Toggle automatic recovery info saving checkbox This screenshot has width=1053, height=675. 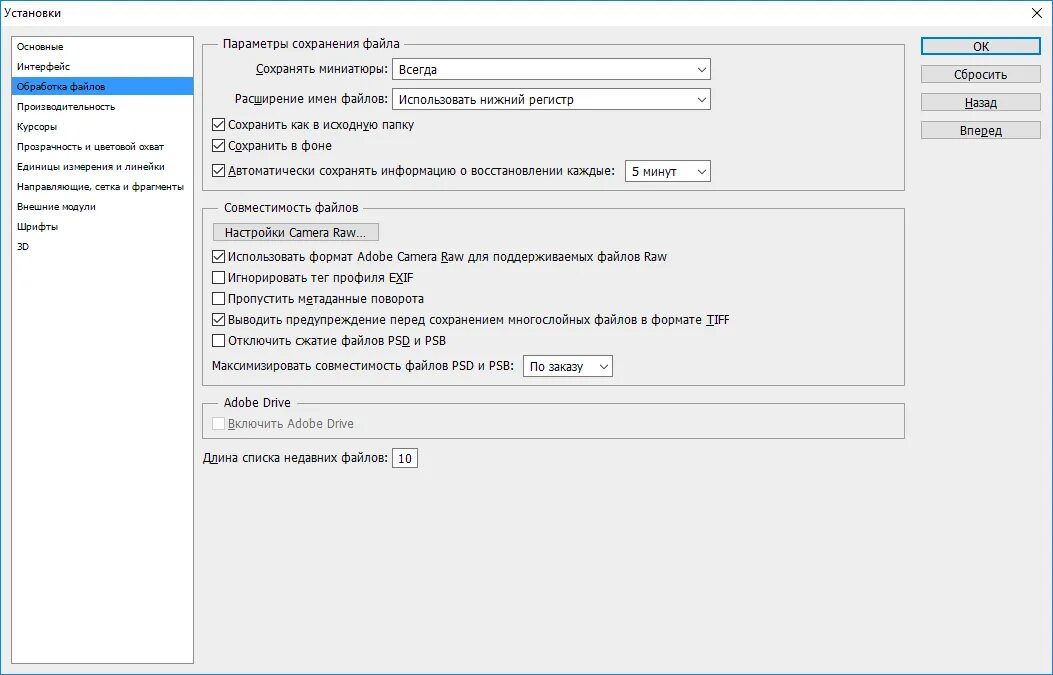click(218, 171)
